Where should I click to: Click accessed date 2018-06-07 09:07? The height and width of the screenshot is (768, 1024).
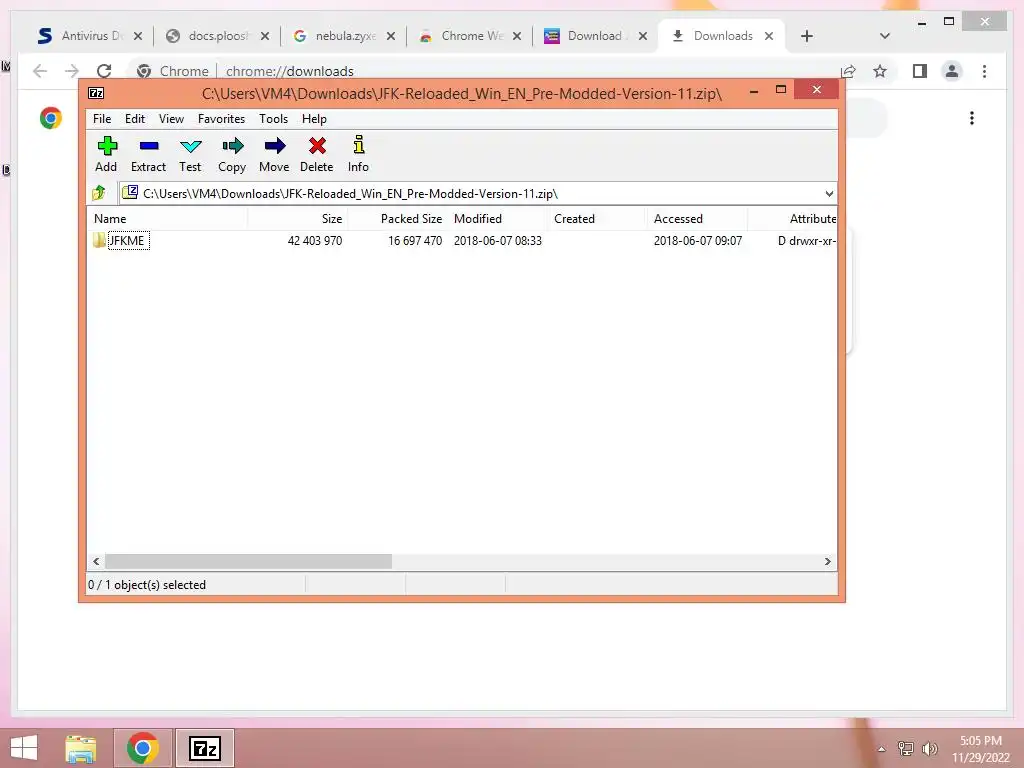(697, 240)
